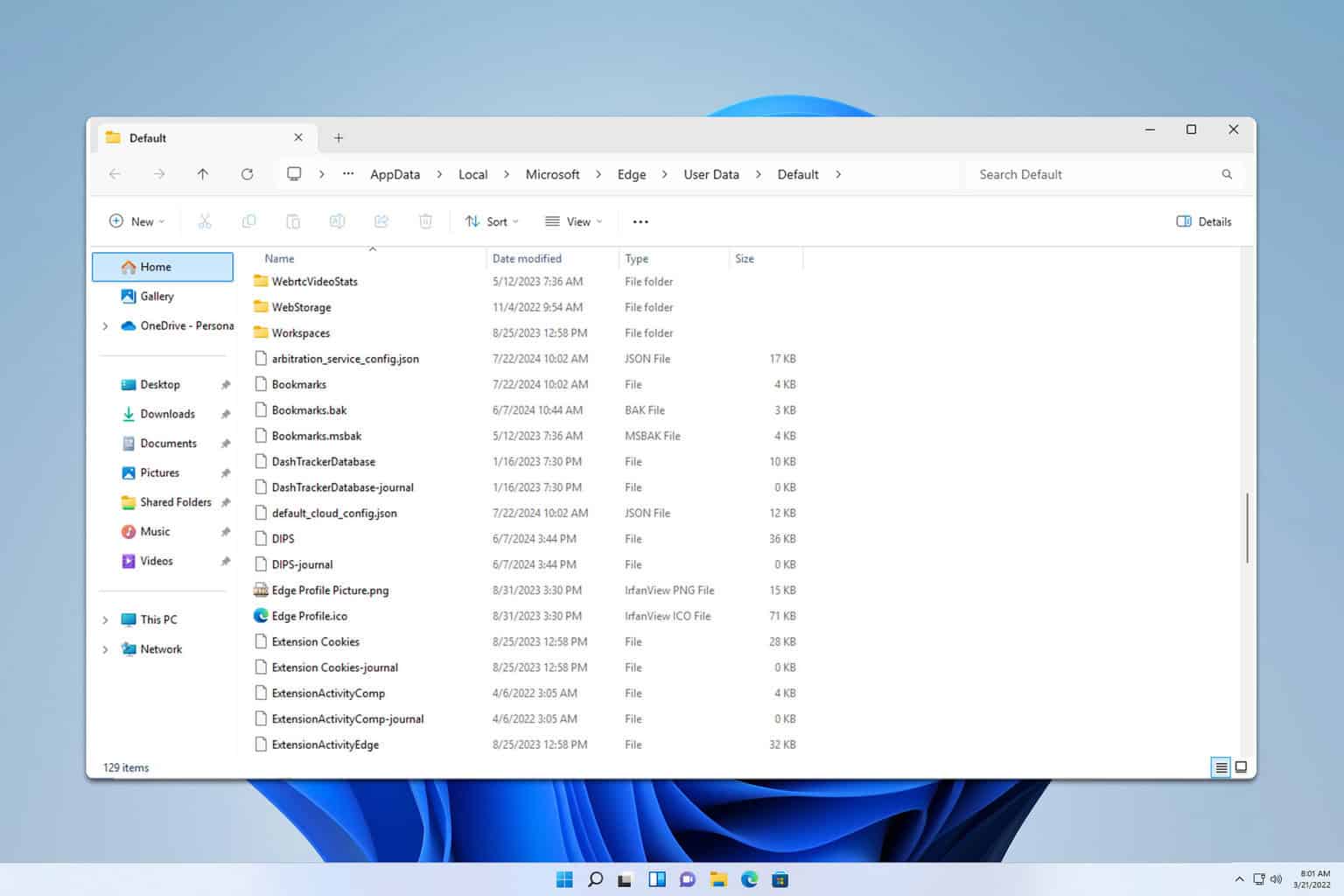Select the Cut icon in the toolbar
1344x896 pixels.
coord(205,220)
